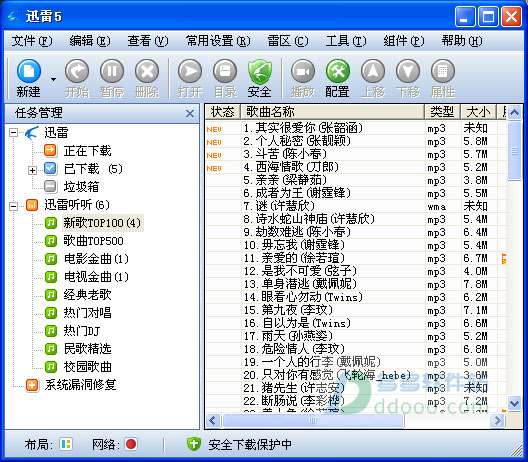Open the 编辑(E) menu
This screenshot has height=462, width=528.
(x=90, y=41)
